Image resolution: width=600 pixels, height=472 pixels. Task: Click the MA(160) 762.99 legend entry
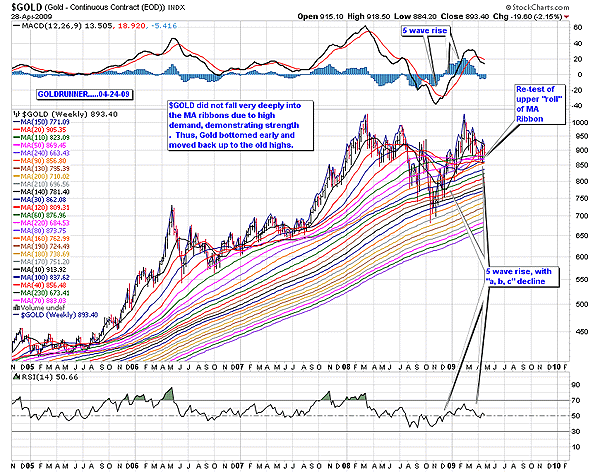46,238
